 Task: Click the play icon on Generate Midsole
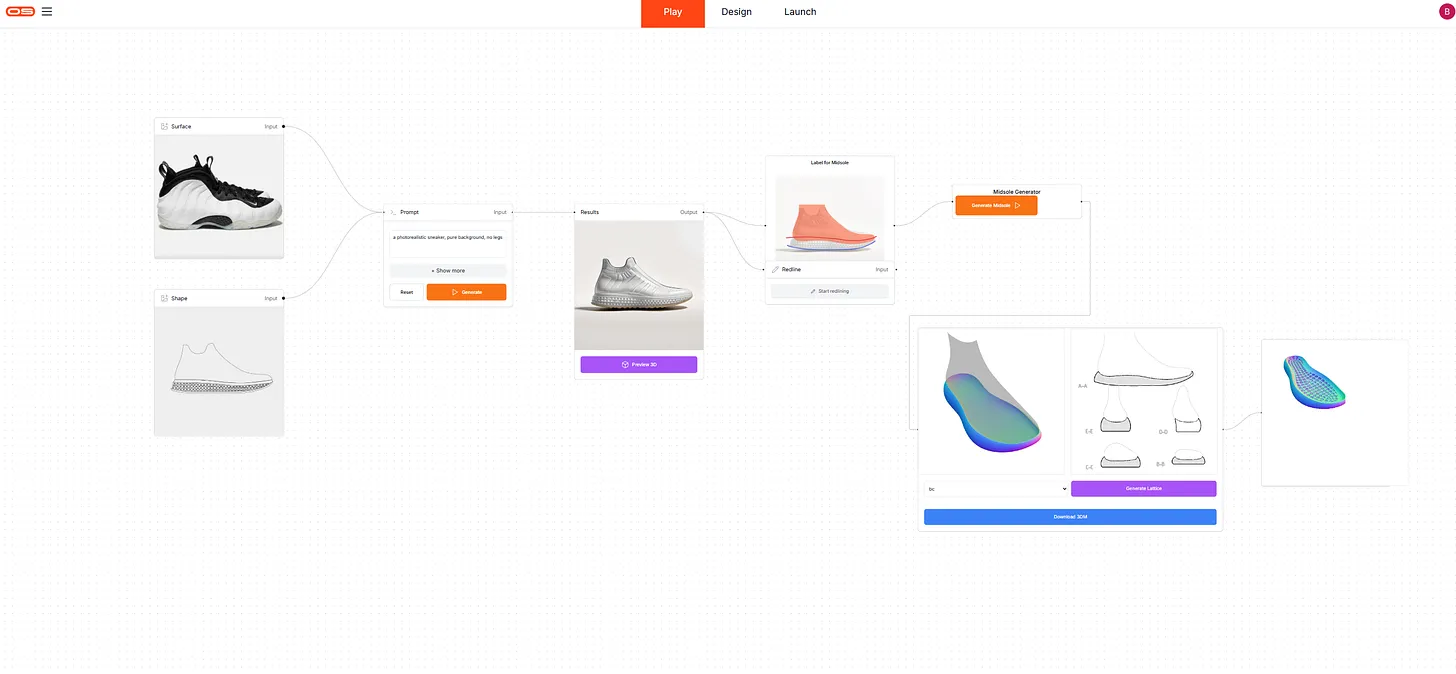[1017, 206]
